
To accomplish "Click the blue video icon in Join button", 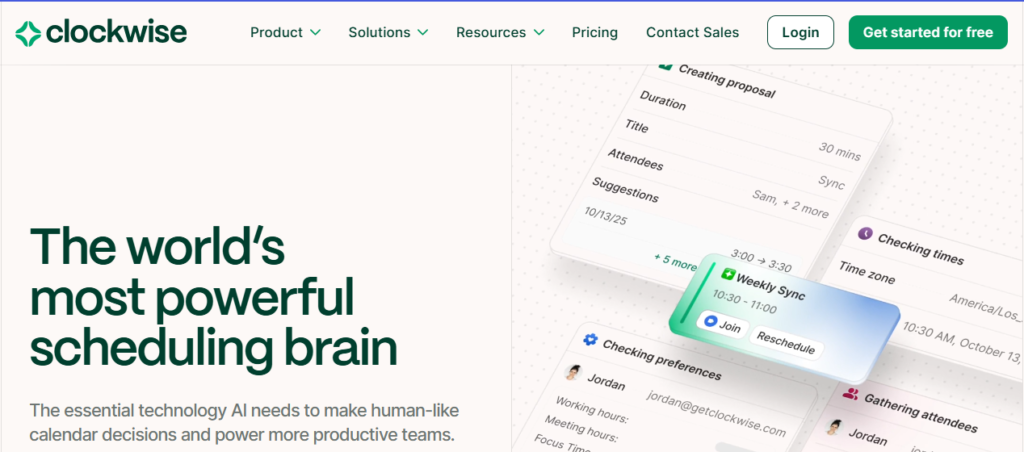I will pos(711,321).
